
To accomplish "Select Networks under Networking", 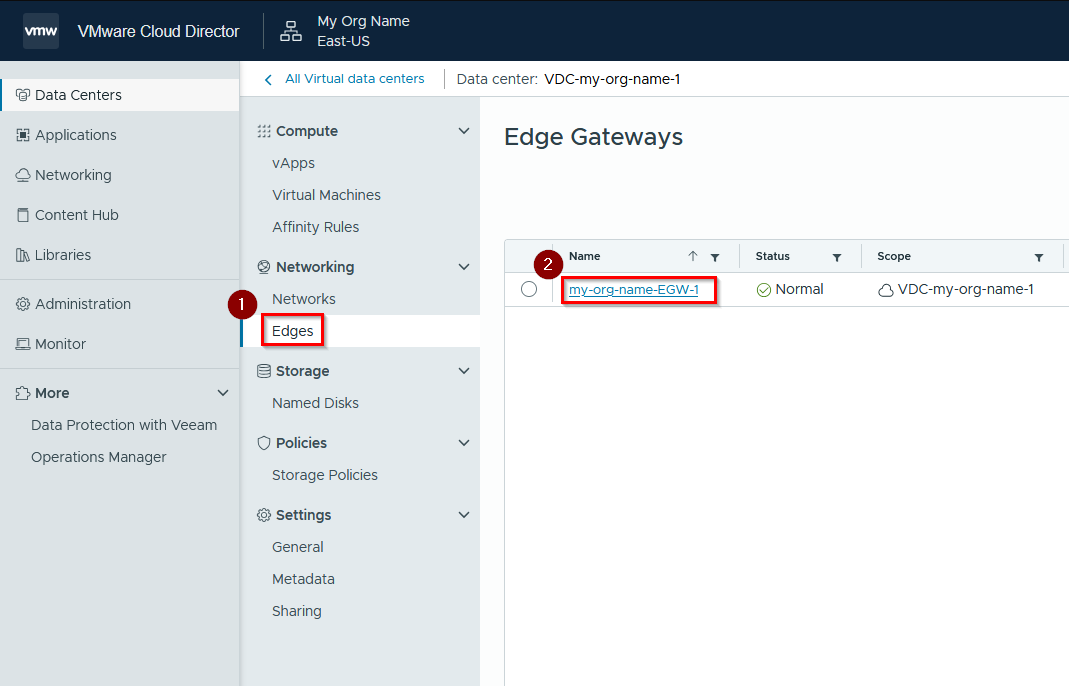I will pyautogui.click(x=303, y=299).
